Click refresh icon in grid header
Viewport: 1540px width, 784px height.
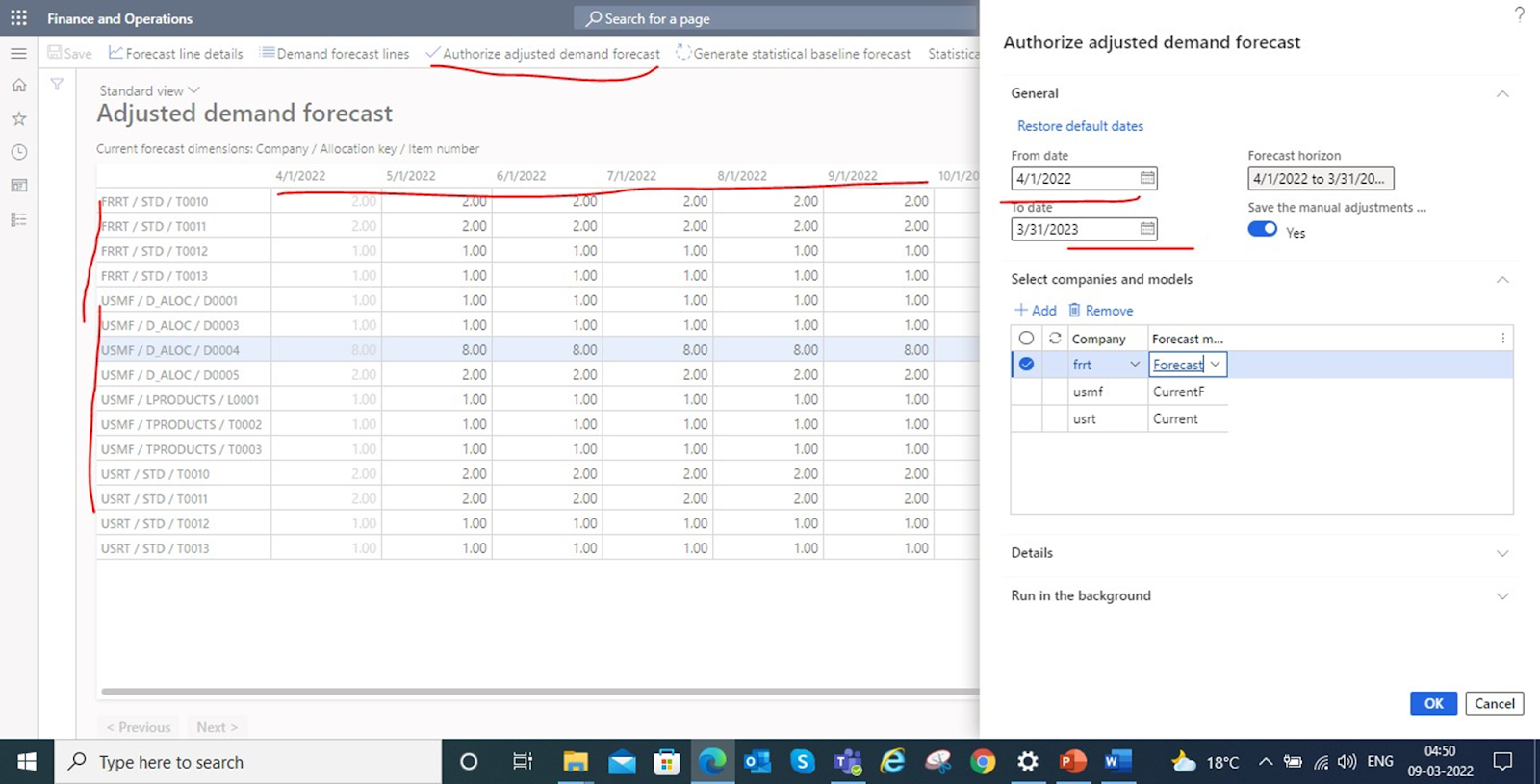[x=1055, y=338]
